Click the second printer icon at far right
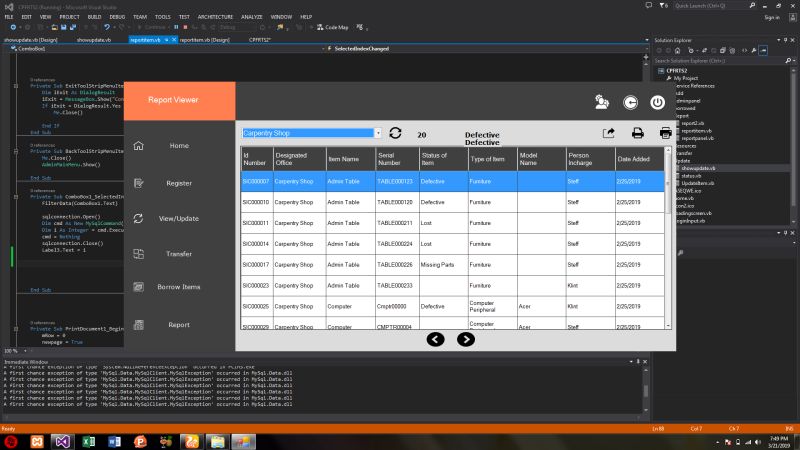Image resolution: width=800 pixels, height=450 pixels. point(665,133)
